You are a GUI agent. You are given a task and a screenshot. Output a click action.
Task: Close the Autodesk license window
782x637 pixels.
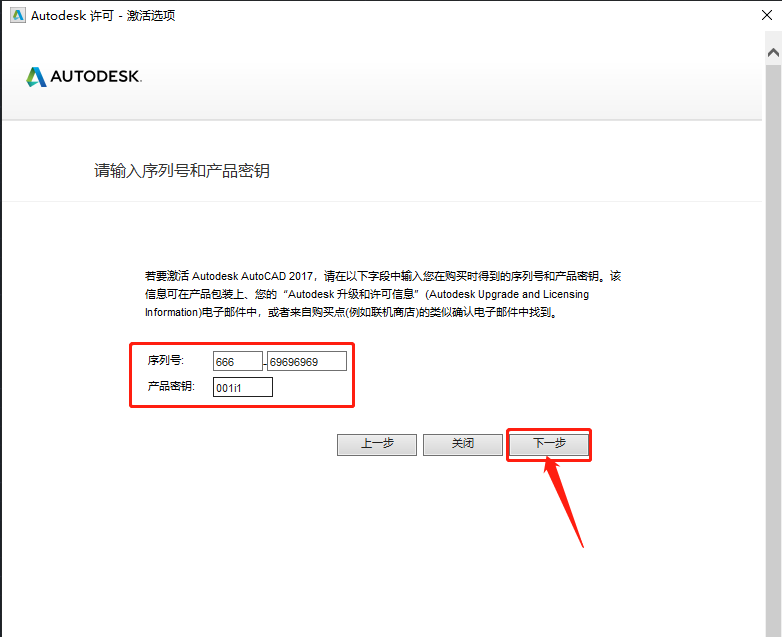767,15
